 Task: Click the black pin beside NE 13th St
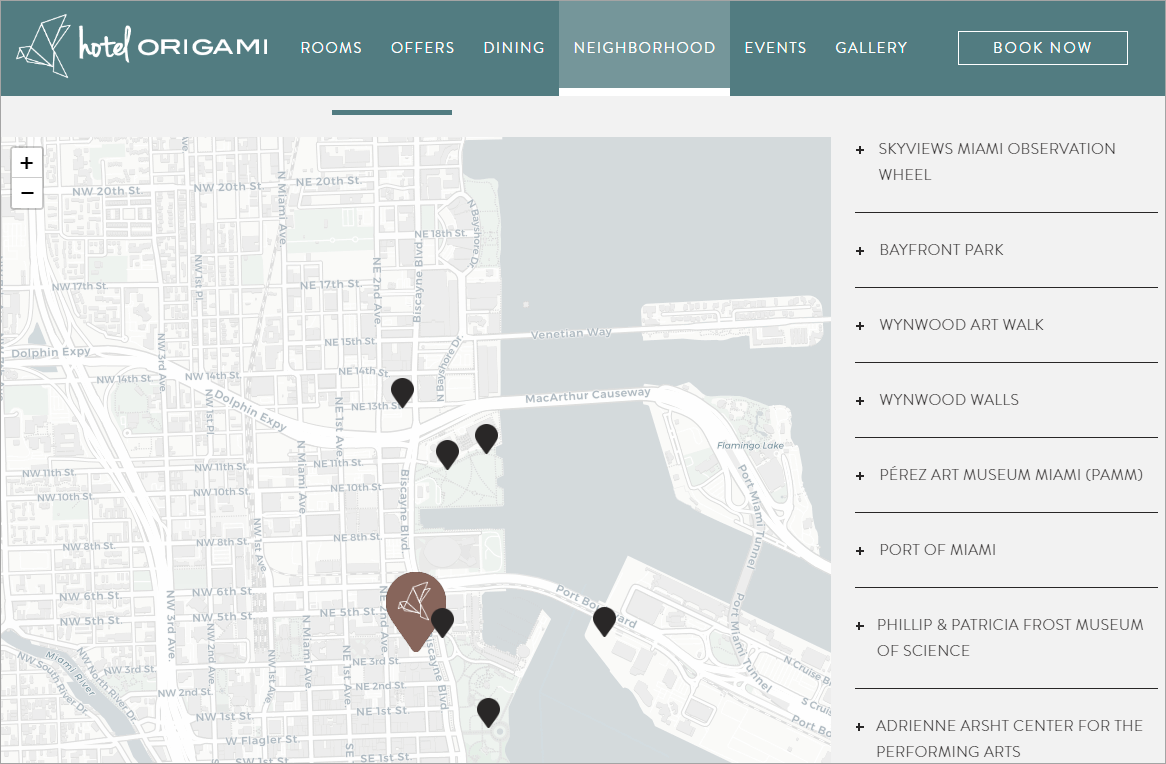pos(402,392)
